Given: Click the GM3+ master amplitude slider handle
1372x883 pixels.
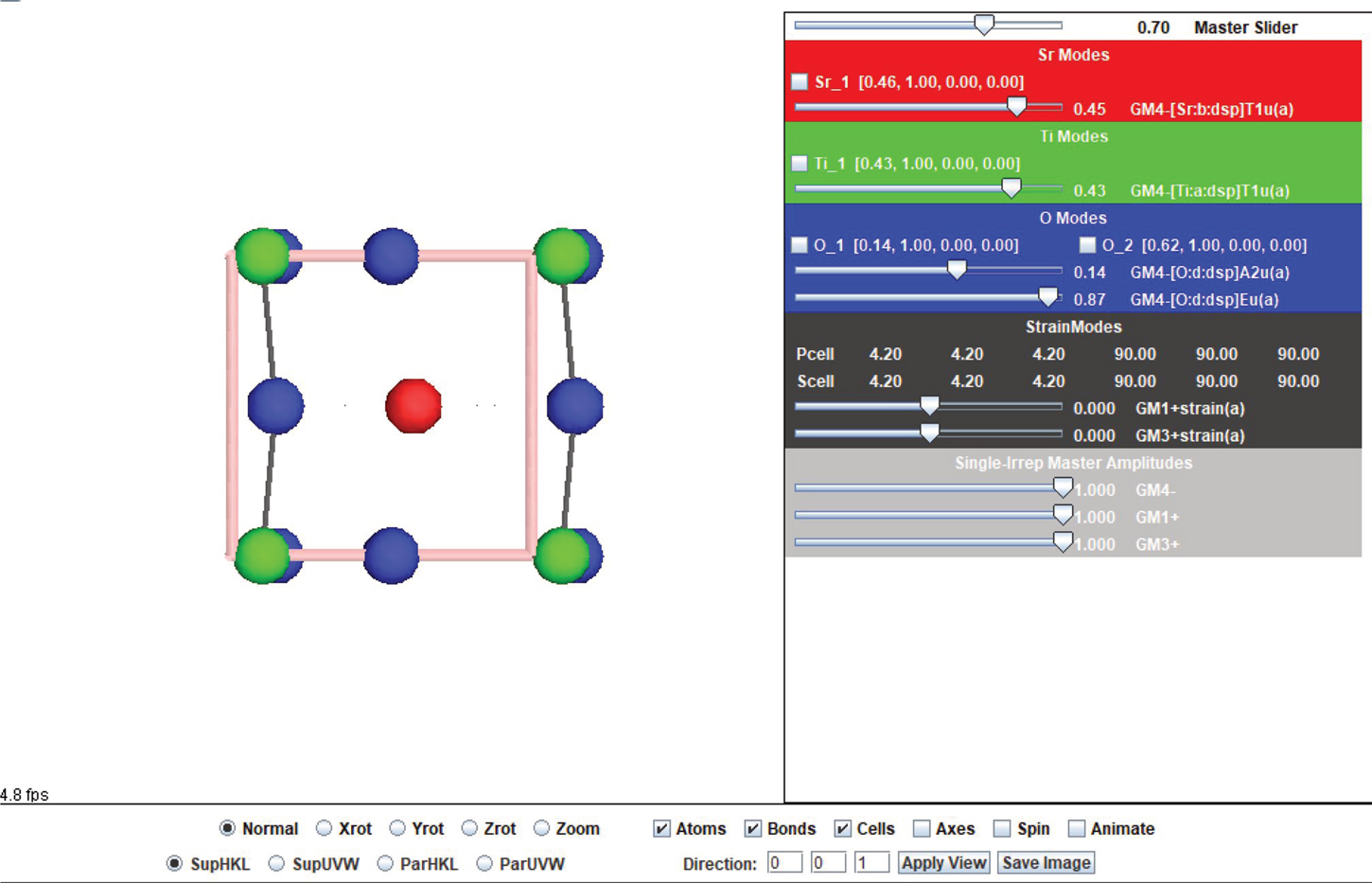Looking at the screenshot, I should [x=1063, y=542].
